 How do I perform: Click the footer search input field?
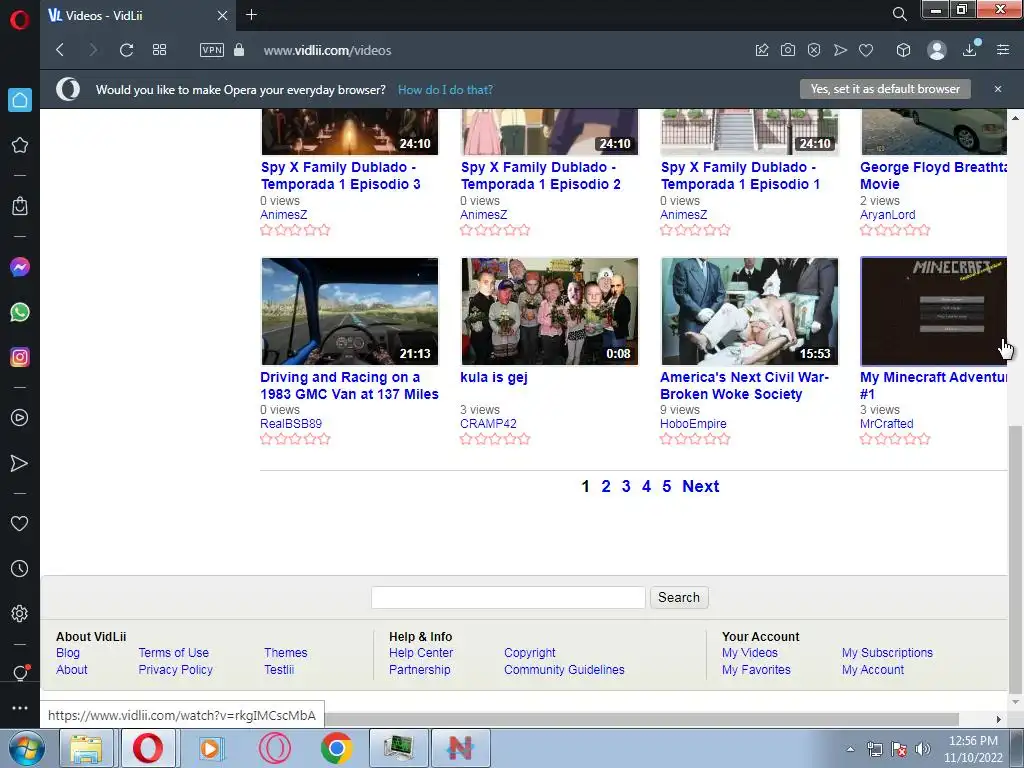point(508,598)
